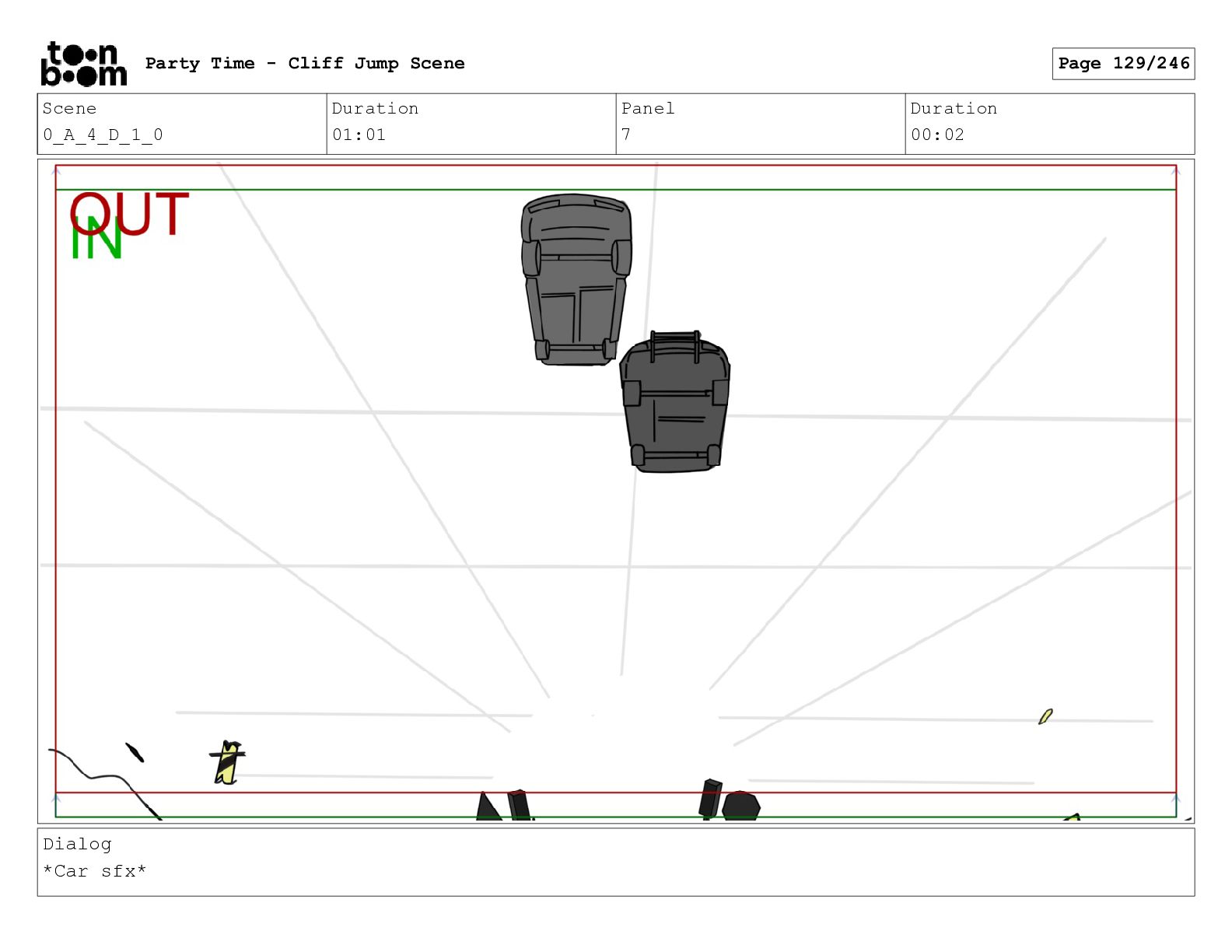
Task: Click the upper lighter gray car drawing
Action: pyautogui.click(x=576, y=279)
